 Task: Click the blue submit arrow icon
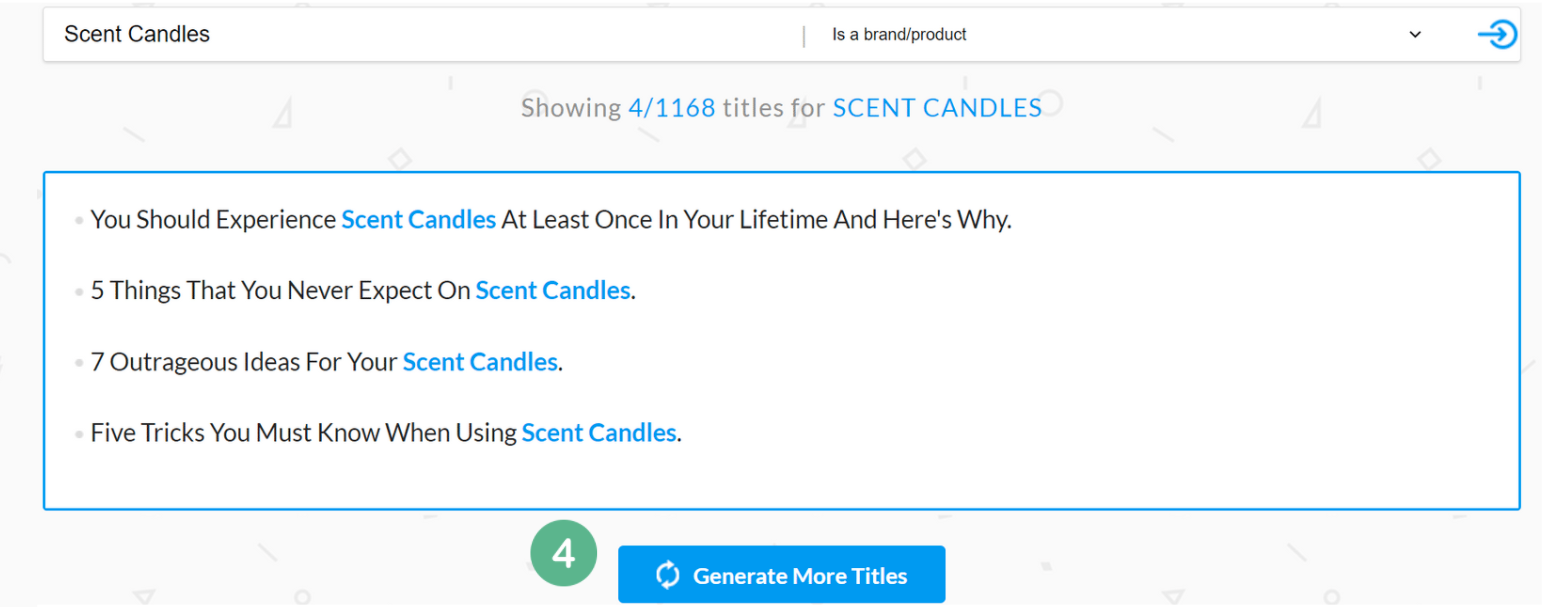[1497, 35]
